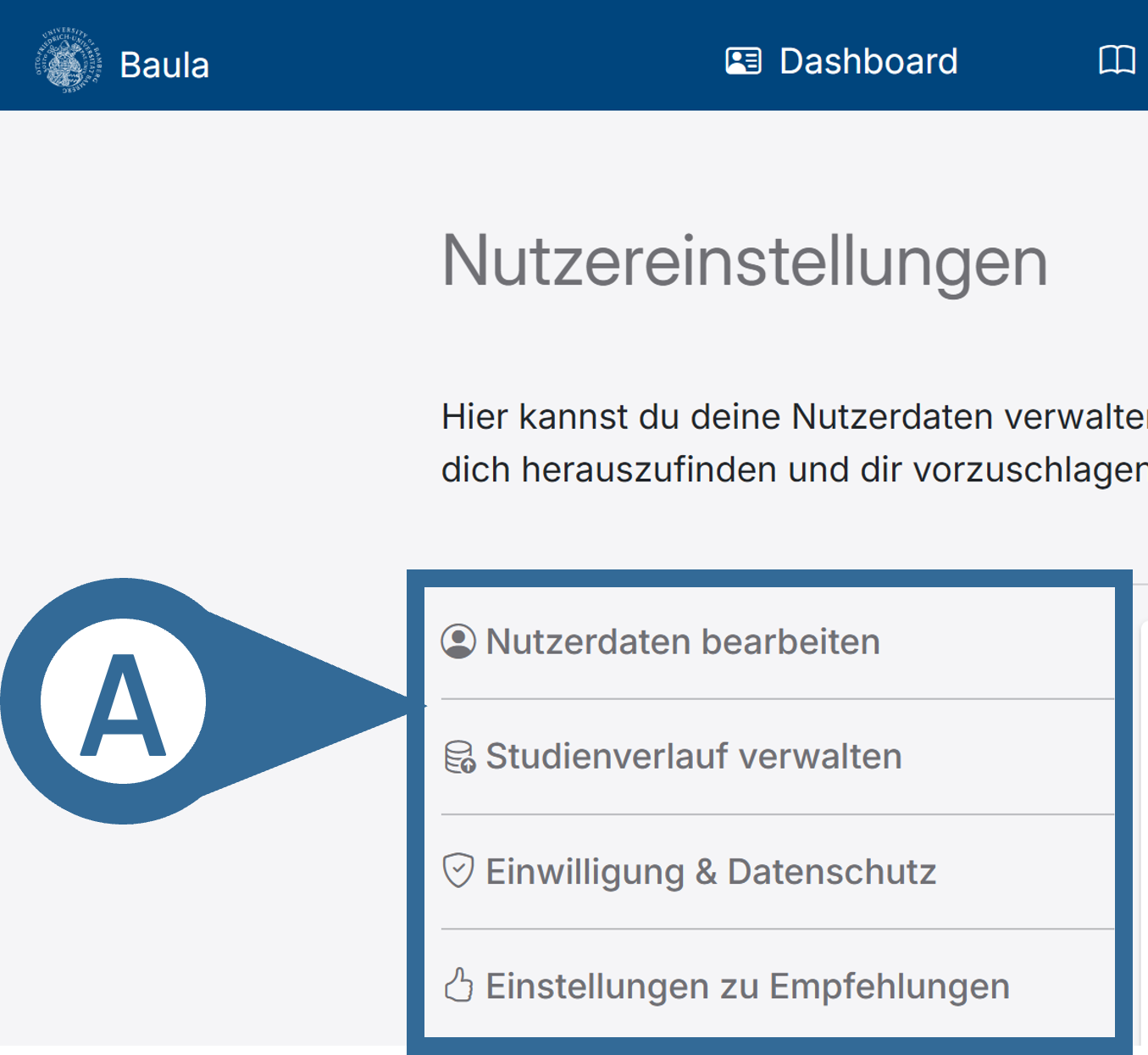Open Einstellungen zu Empfehlungen tab
The image size is (1148, 1055).
click(778, 986)
